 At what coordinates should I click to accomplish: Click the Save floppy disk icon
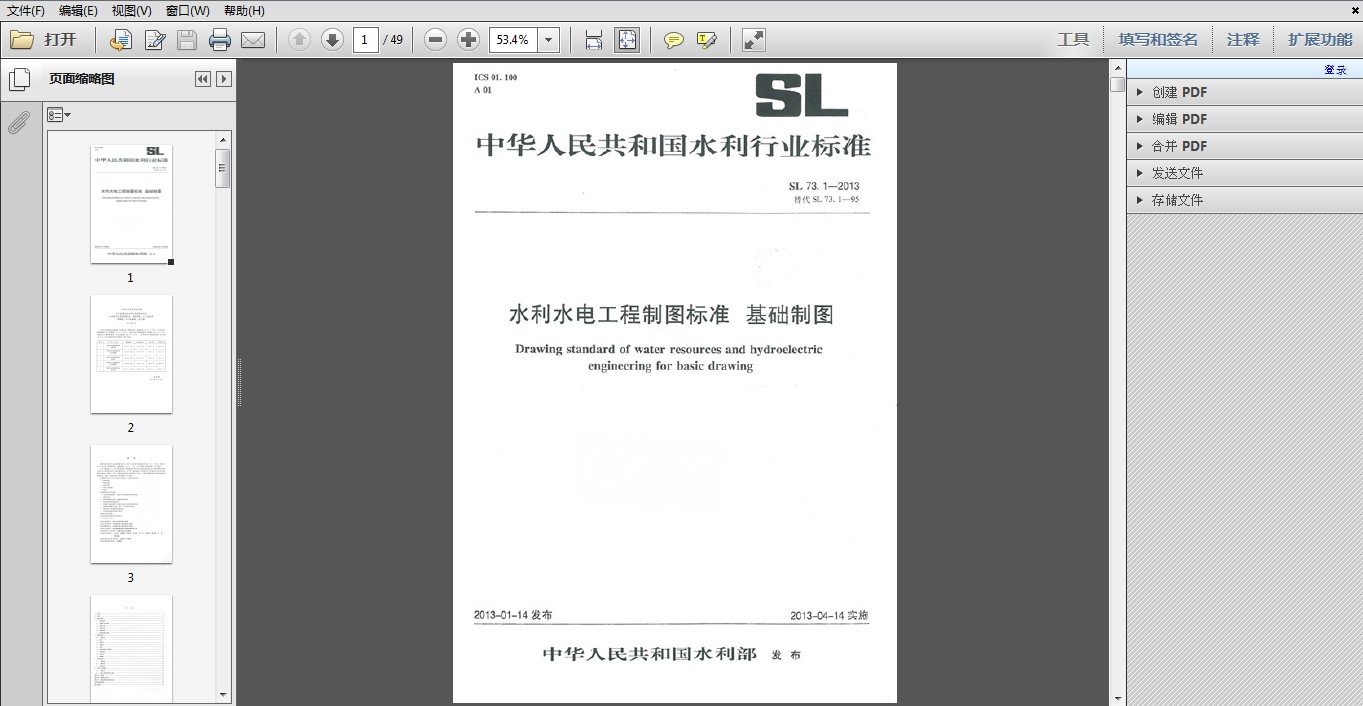click(x=187, y=40)
